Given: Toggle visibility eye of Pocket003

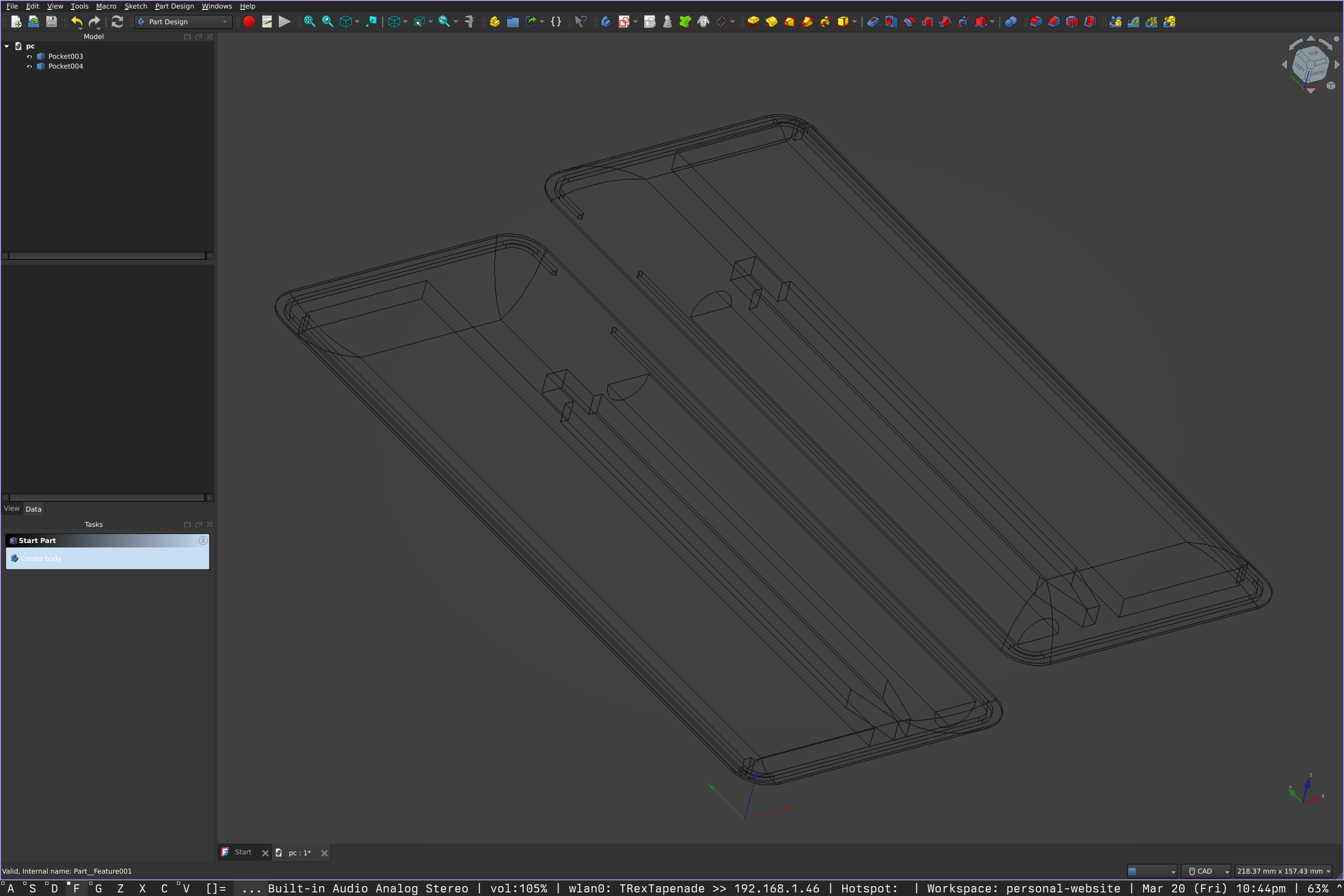Looking at the screenshot, I should click(x=30, y=56).
